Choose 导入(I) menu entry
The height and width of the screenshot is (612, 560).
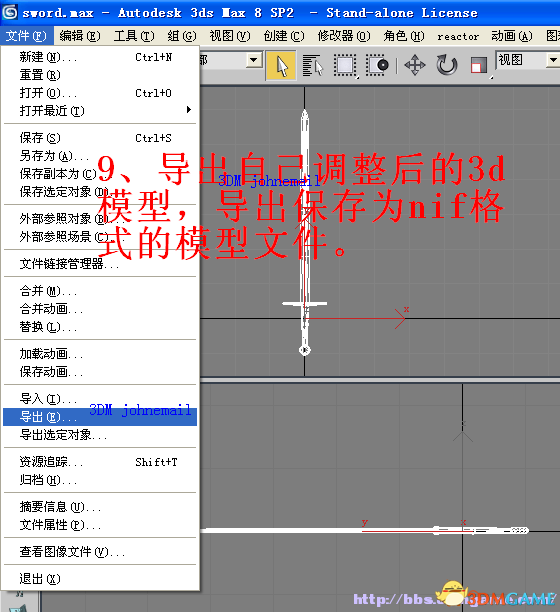(x=100, y=399)
